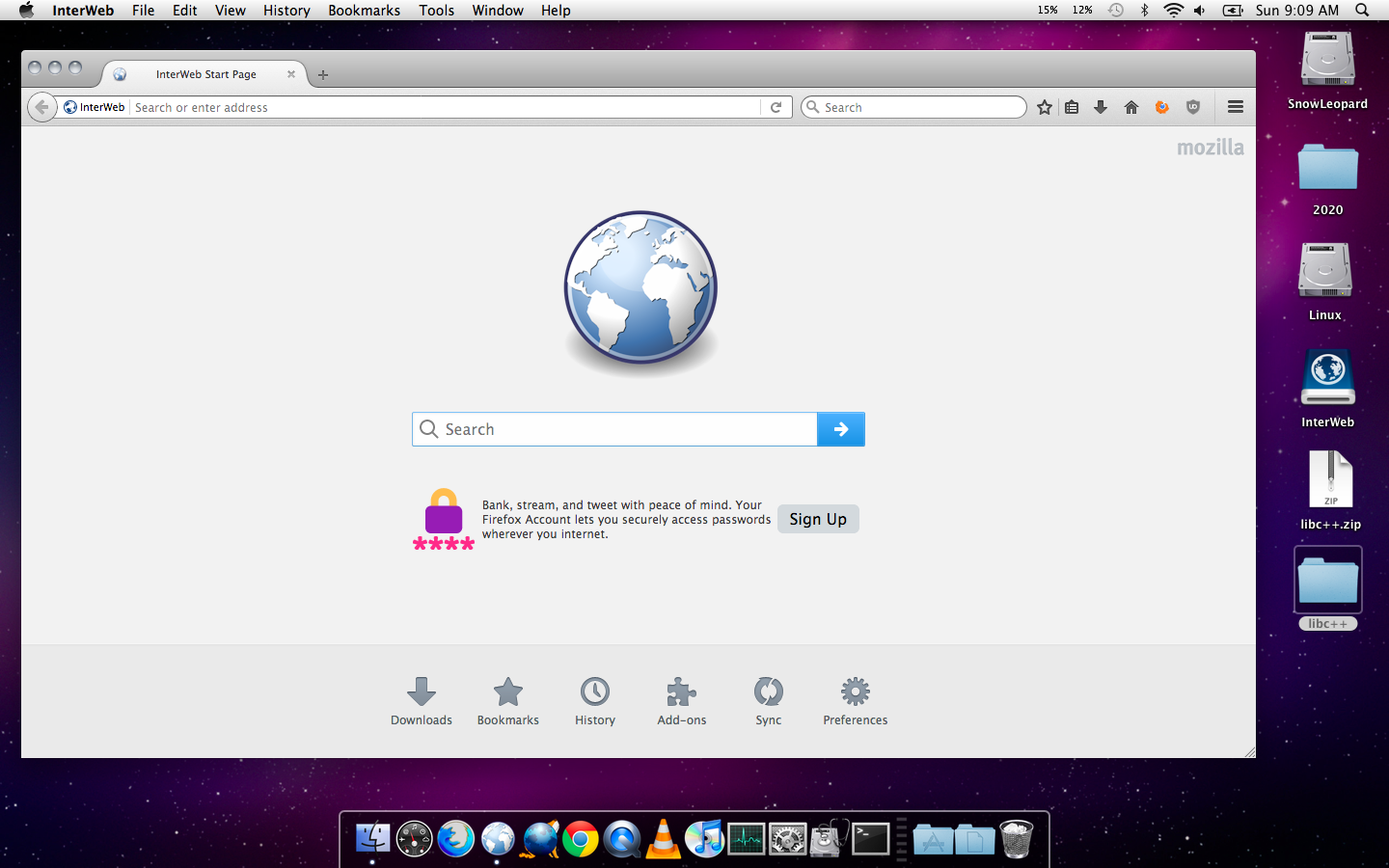This screenshot has width=1389, height=868.
Task: Open the History menu
Action: (x=286, y=11)
